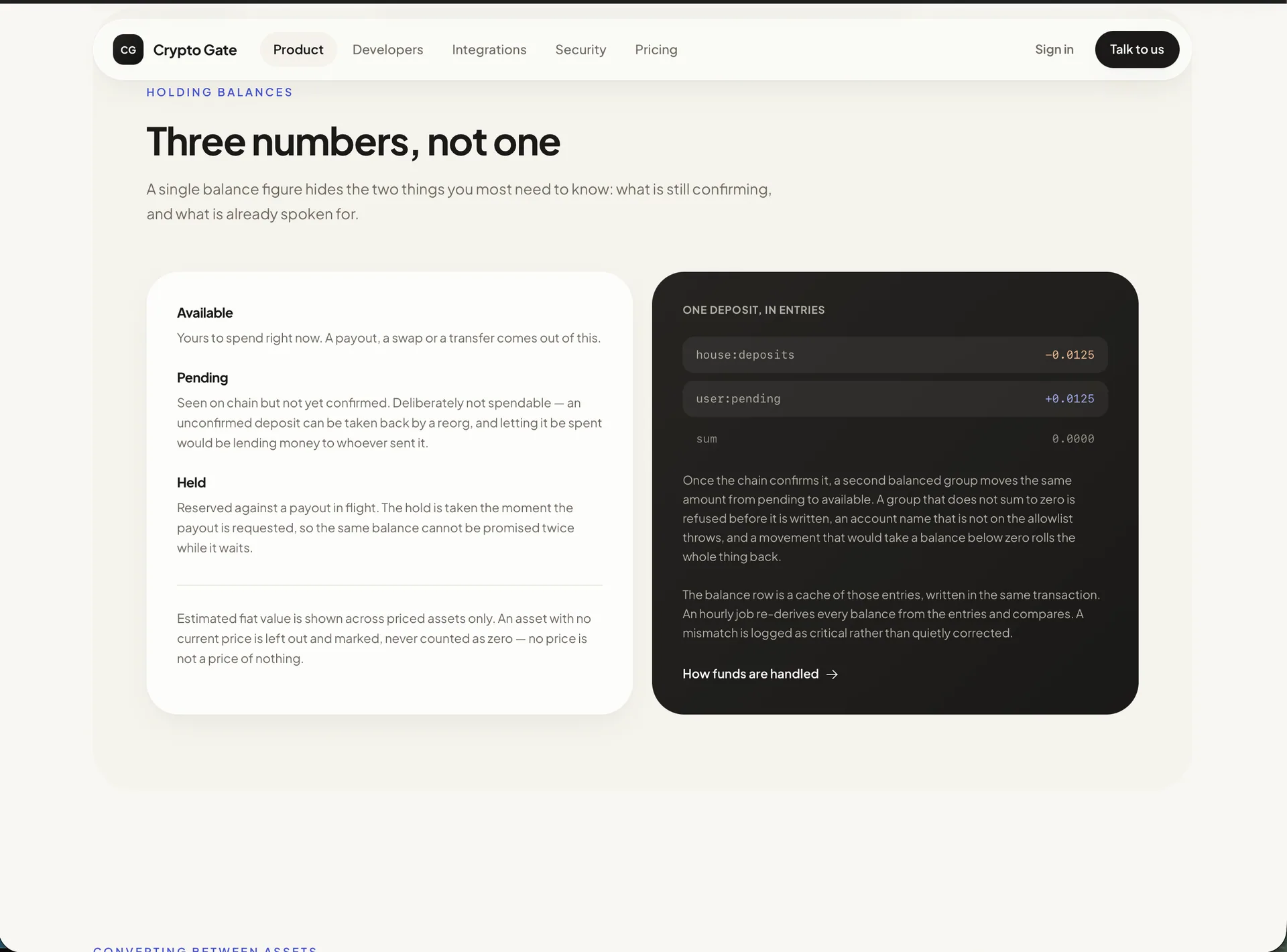Click the HOLDING BALANCES section label

(x=219, y=93)
